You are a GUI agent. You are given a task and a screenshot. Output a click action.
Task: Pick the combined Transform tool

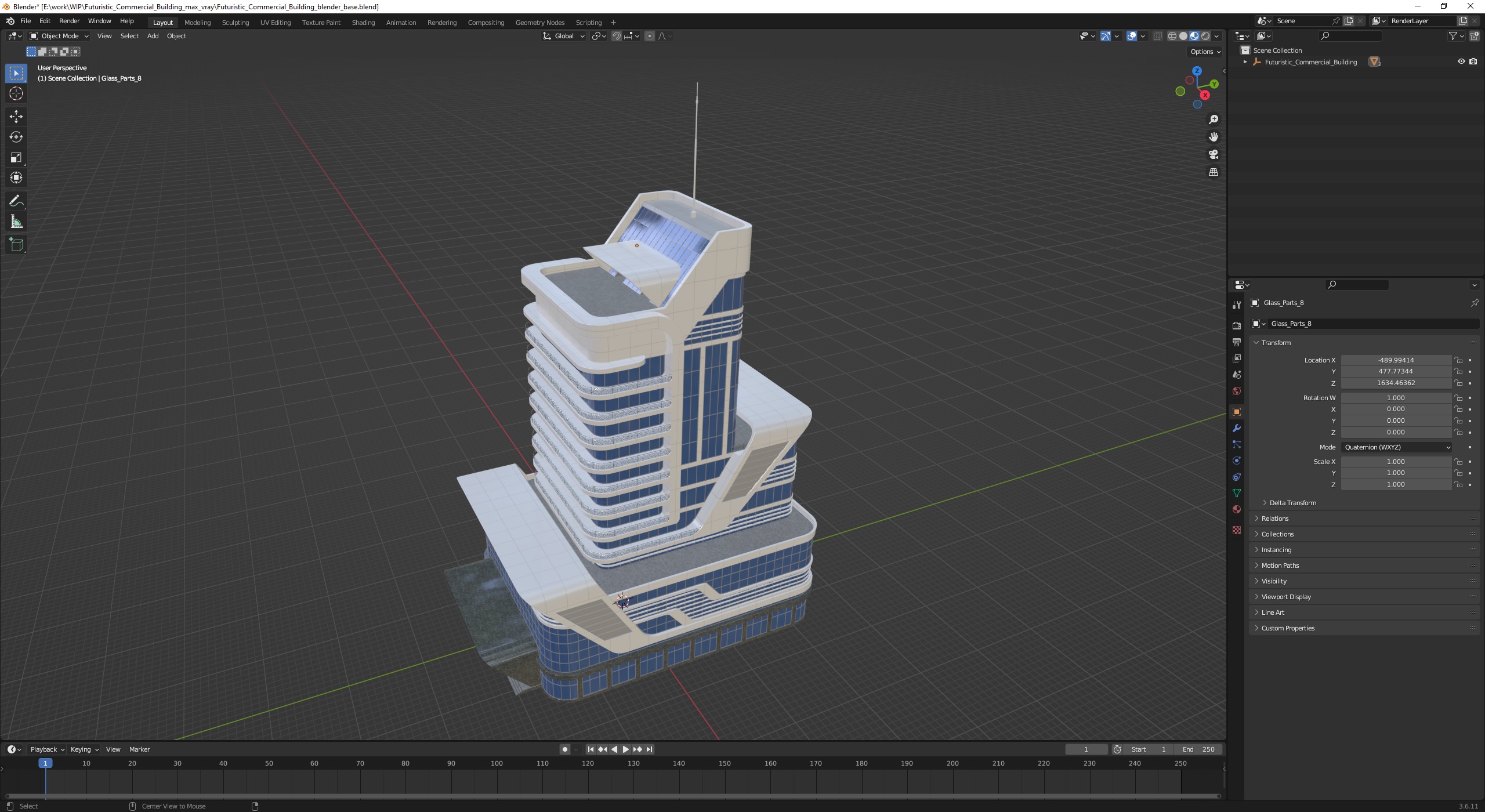click(x=16, y=177)
